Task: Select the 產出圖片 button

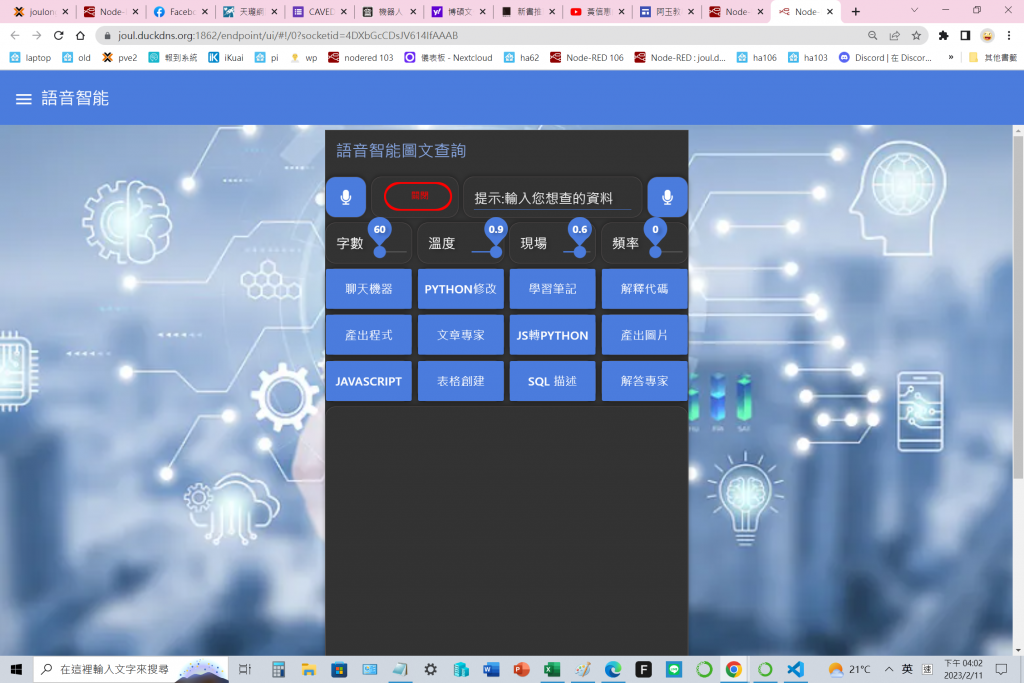Action: point(645,335)
